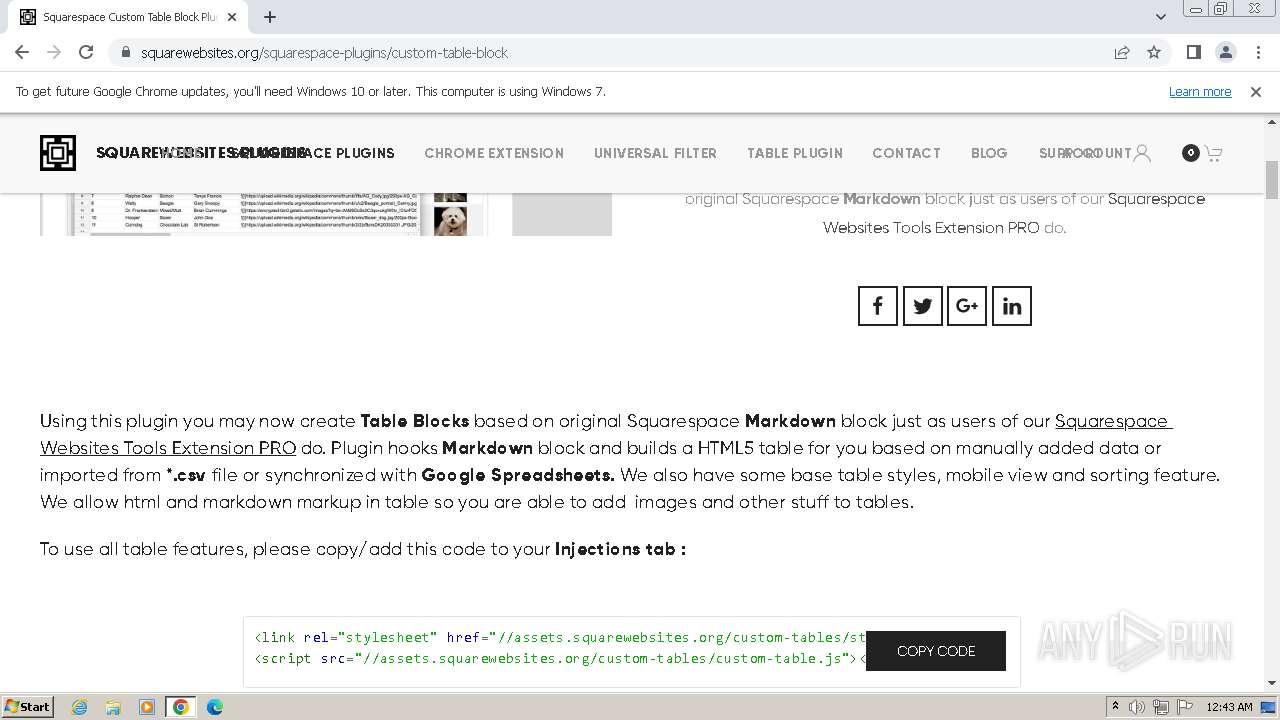
Task: Open volume control in system tray
Action: (x=1137, y=707)
